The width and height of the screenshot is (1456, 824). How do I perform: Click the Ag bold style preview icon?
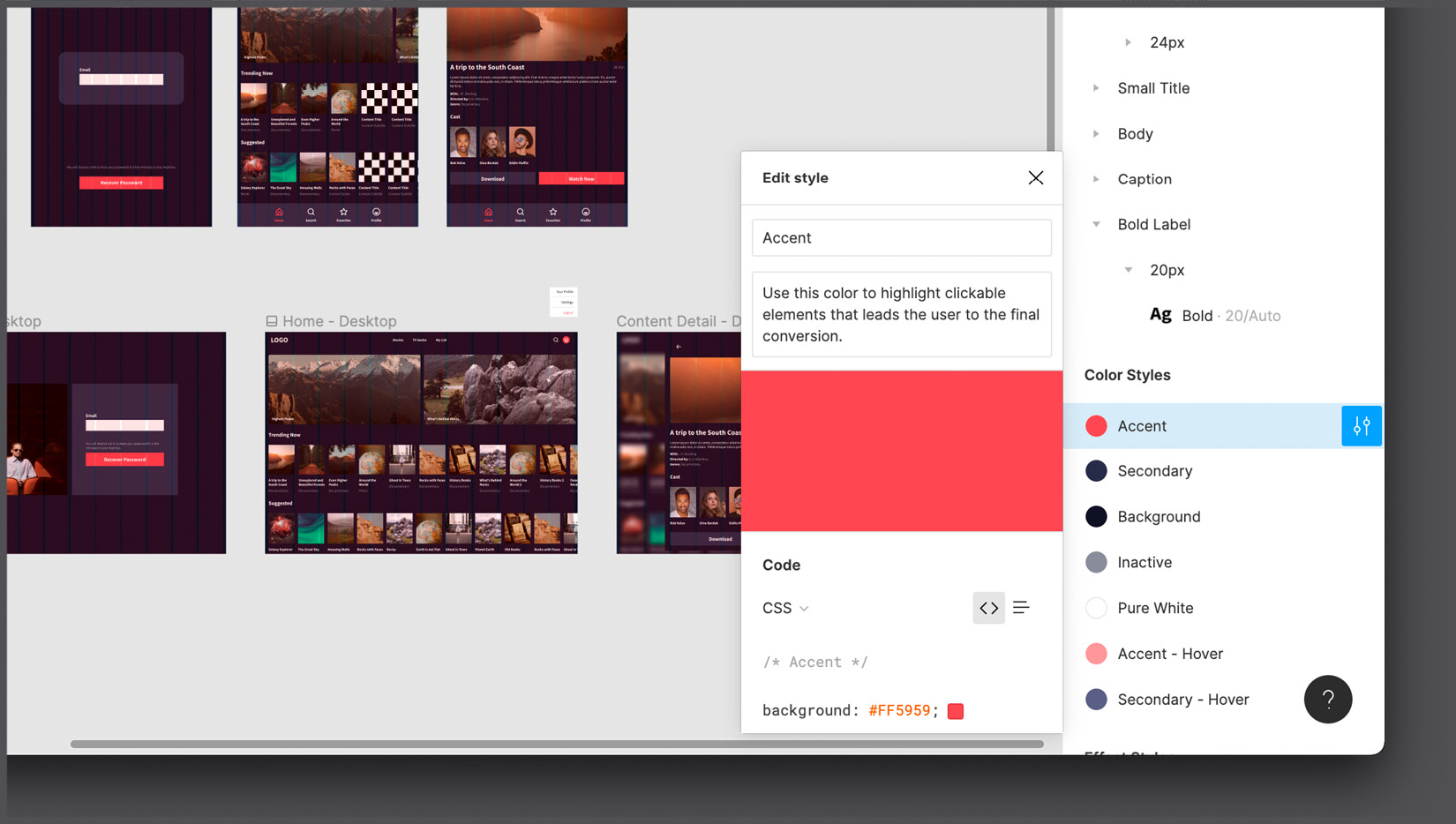1160,314
